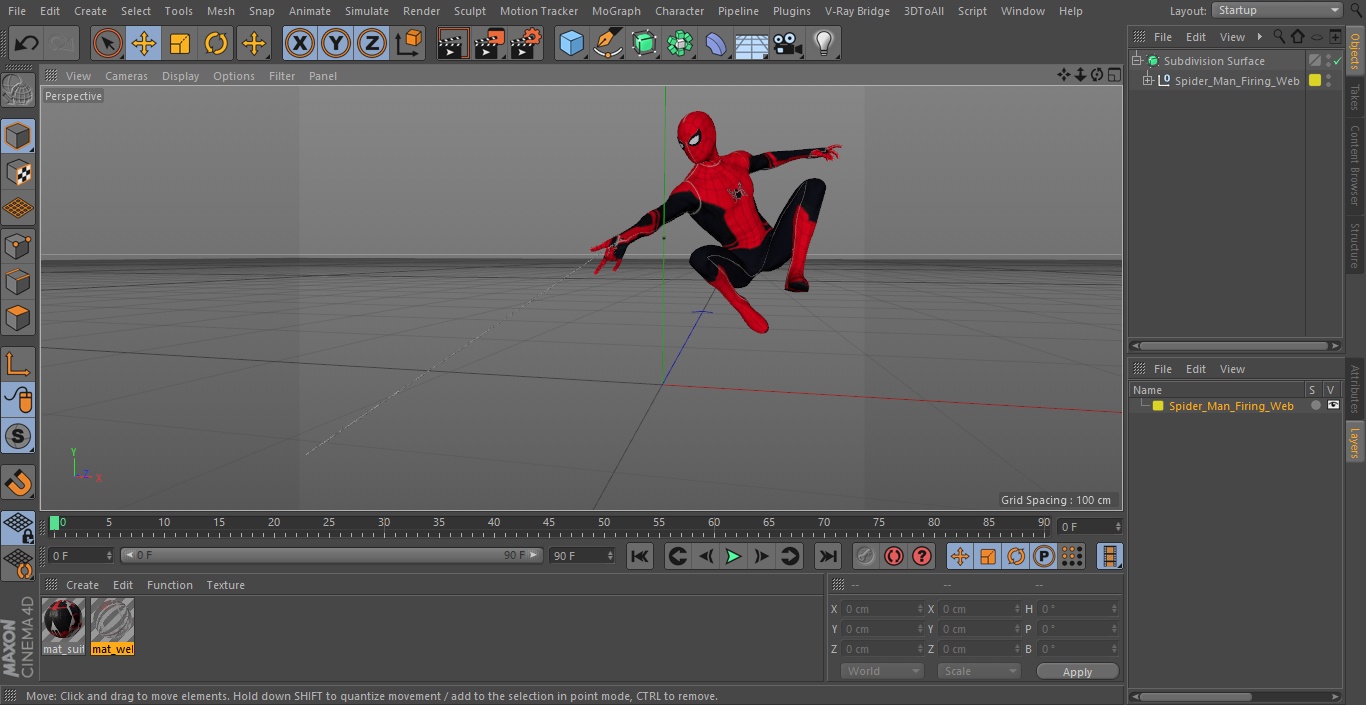Image resolution: width=1366 pixels, height=705 pixels.
Task: Add a Cube primitive object
Action: [x=571, y=44]
